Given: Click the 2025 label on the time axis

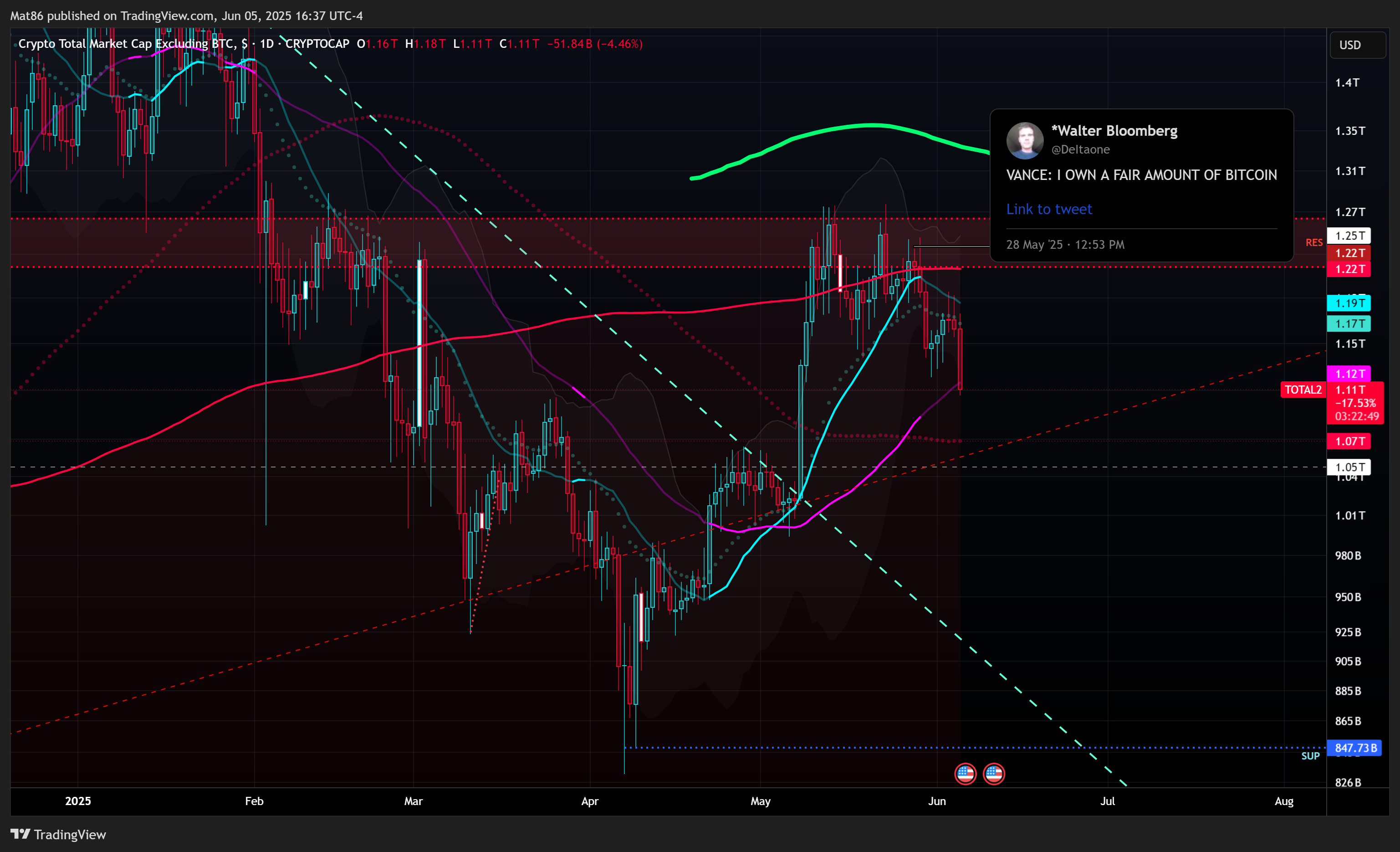Looking at the screenshot, I should (x=78, y=801).
